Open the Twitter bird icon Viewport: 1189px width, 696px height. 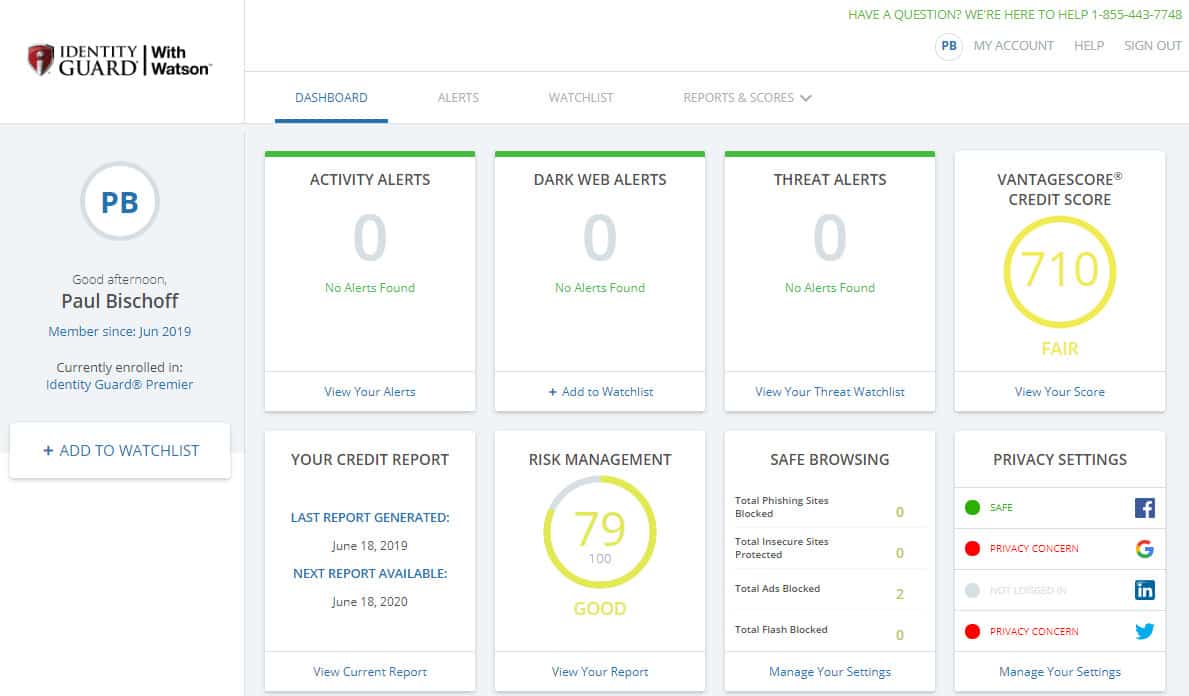coord(1144,631)
